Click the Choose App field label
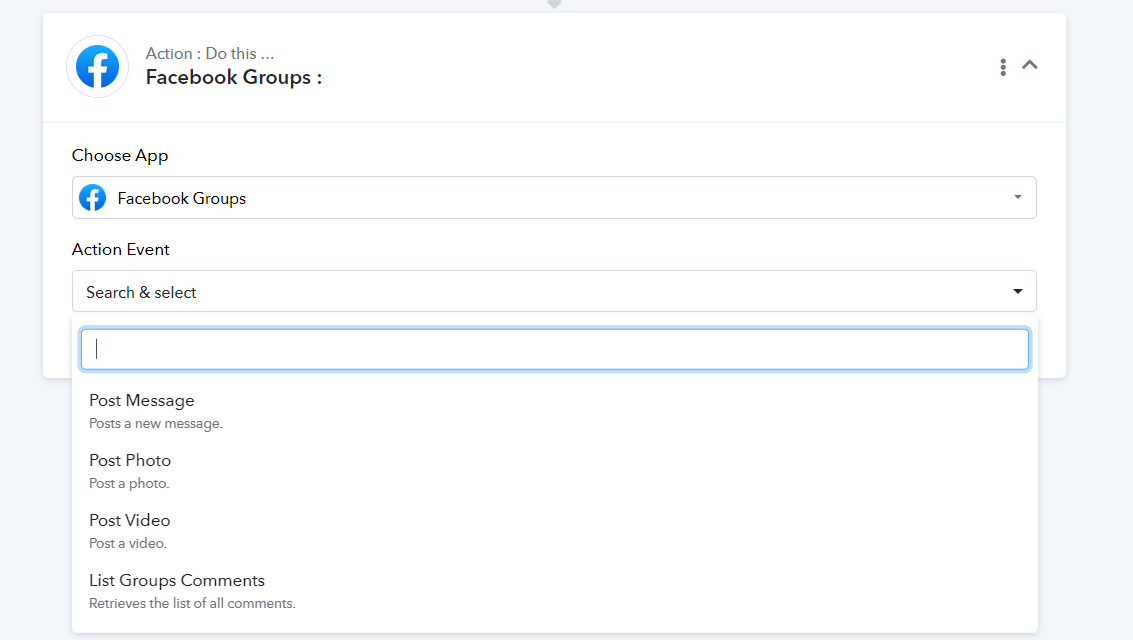Image resolution: width=1133 pixels, height=640 pixels. pyautogui.click(x=120, y=155)
